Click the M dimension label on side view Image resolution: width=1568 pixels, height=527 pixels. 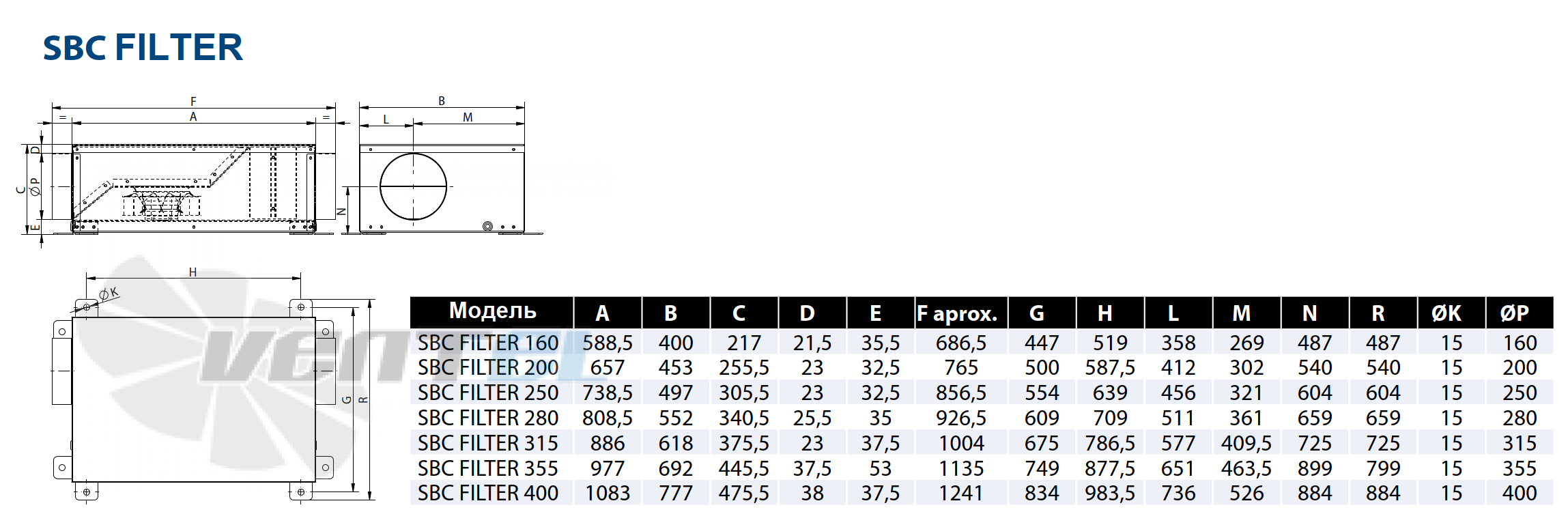pos(468,117)
